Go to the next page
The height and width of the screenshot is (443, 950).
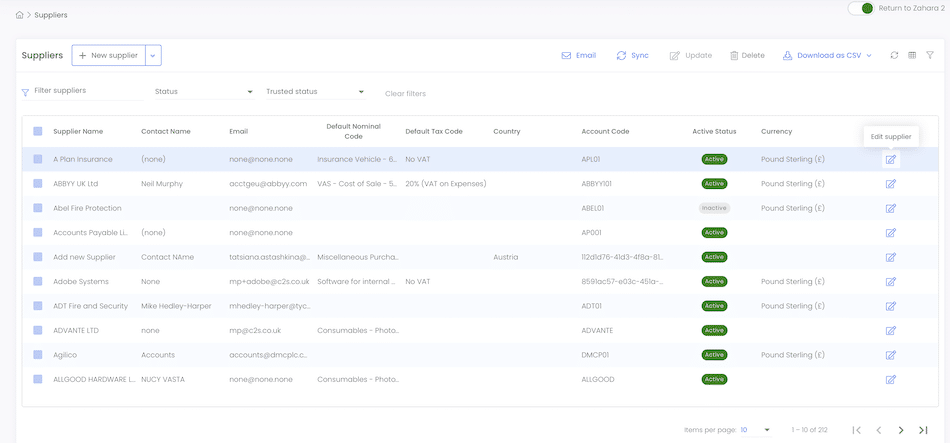point(901,430)
